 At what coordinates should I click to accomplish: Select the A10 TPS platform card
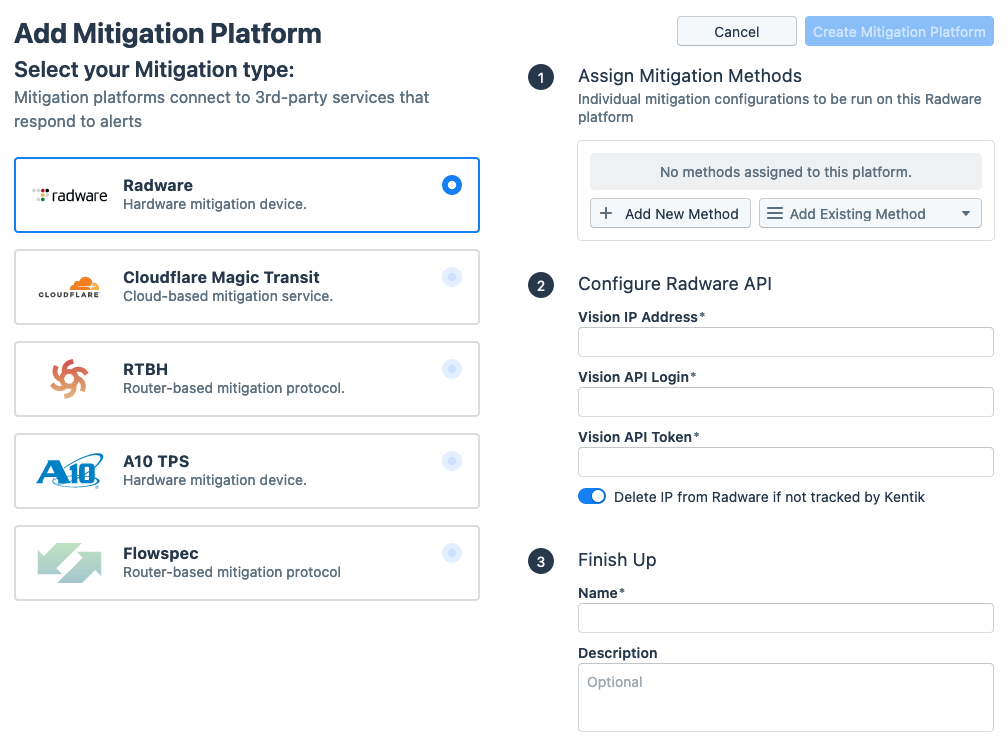point(246,470)
